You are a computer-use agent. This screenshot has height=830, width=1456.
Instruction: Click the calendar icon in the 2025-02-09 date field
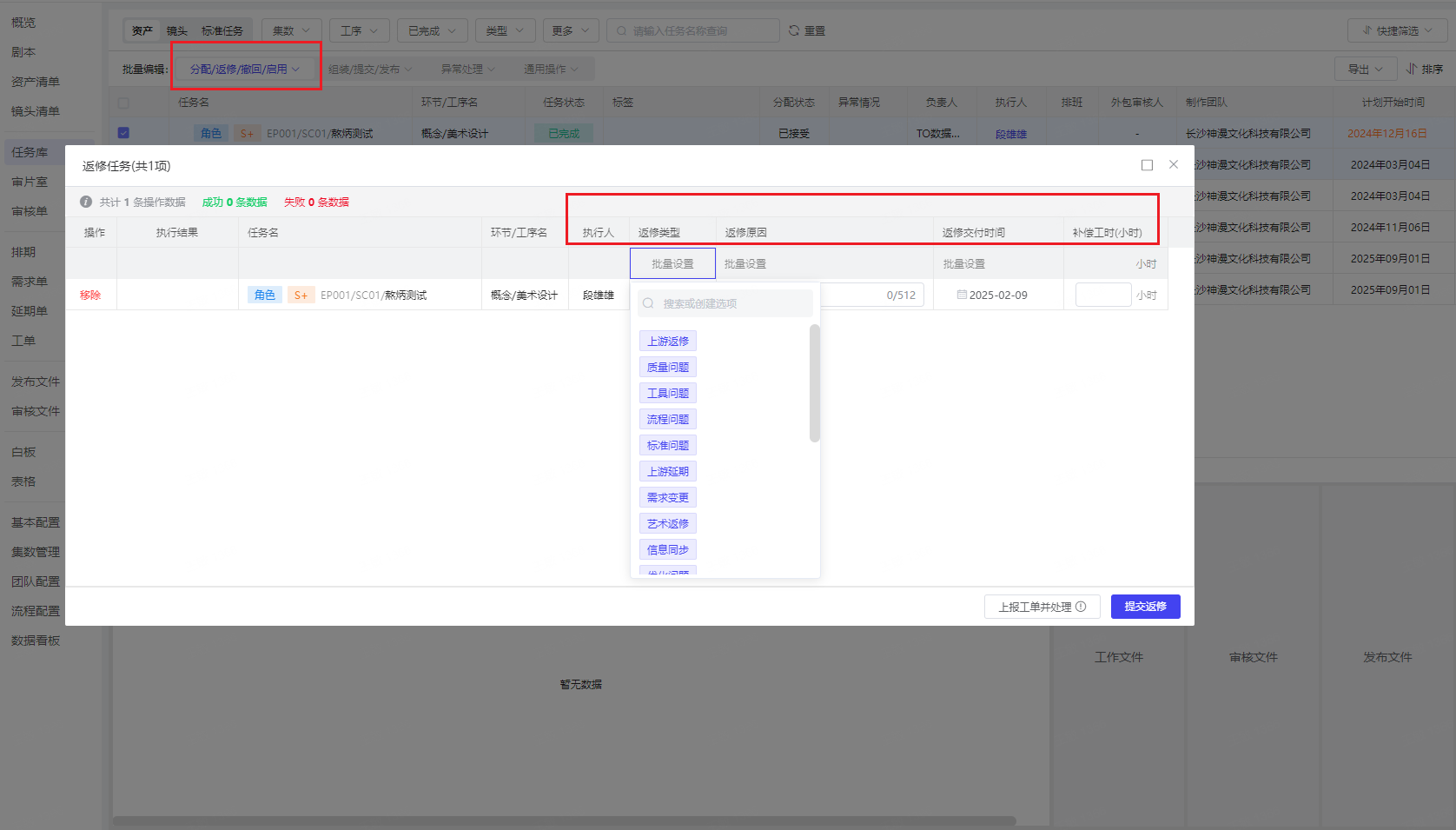(x=962, y=295)
